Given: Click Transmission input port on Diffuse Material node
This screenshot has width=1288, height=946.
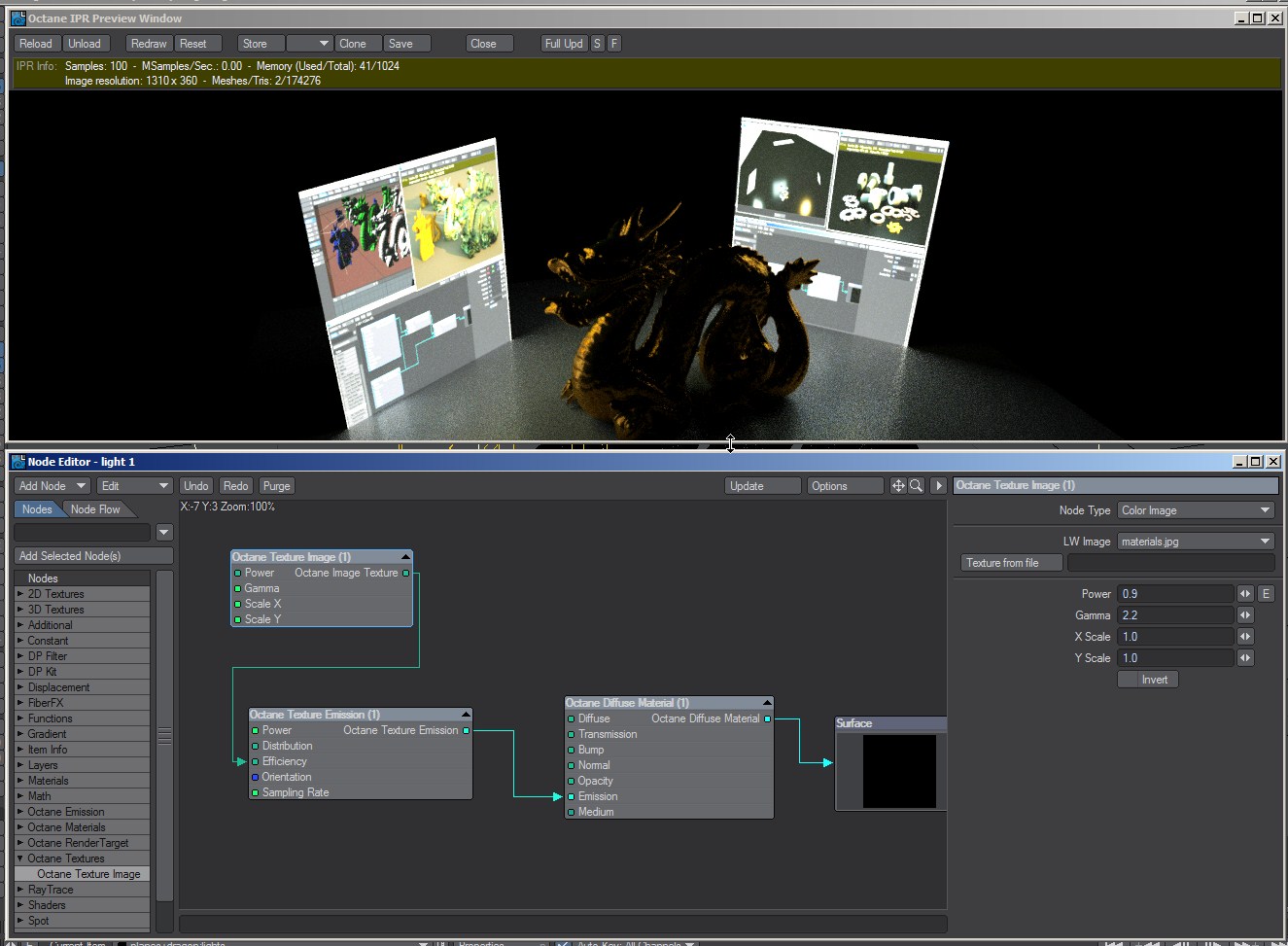Looking at the screenshot, I should pos(571,734).
